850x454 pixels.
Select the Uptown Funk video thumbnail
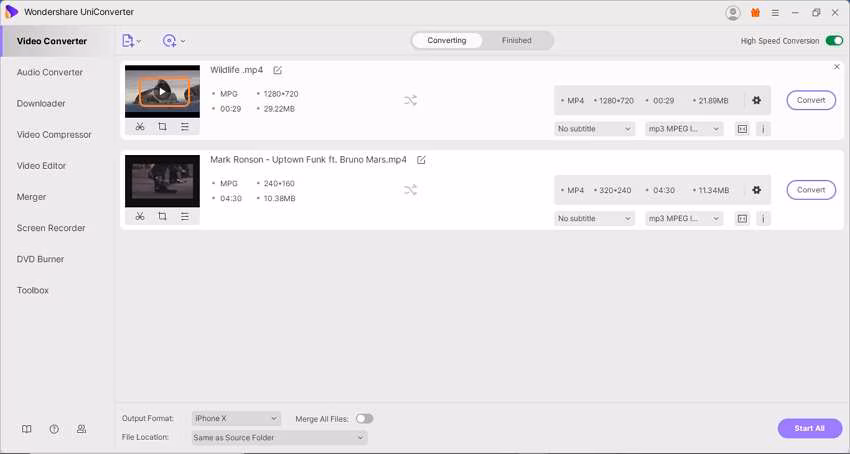pyautogui.click(x=162, y=181)
